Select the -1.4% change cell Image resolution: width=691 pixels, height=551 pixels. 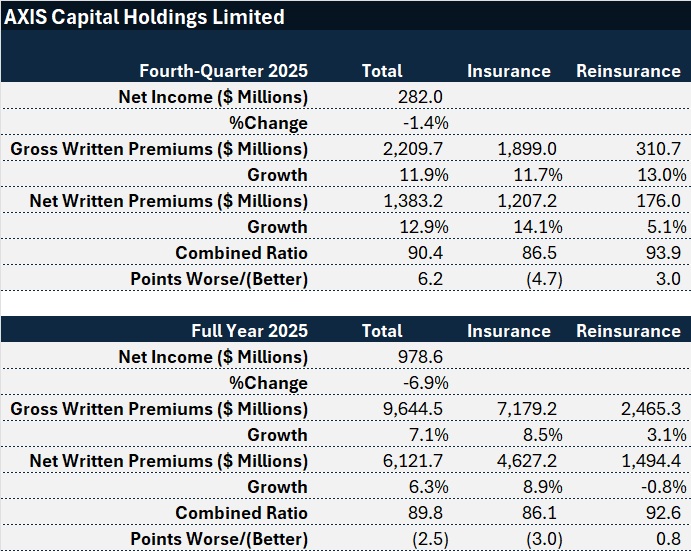[425, 123]
